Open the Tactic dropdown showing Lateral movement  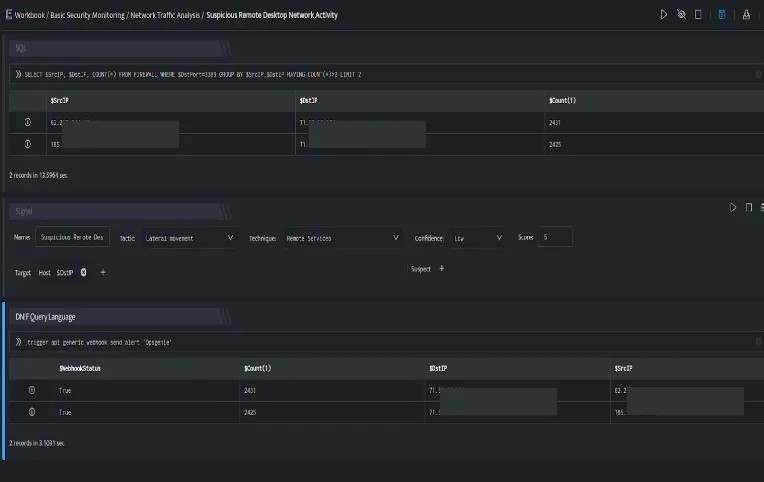[190, 238]
